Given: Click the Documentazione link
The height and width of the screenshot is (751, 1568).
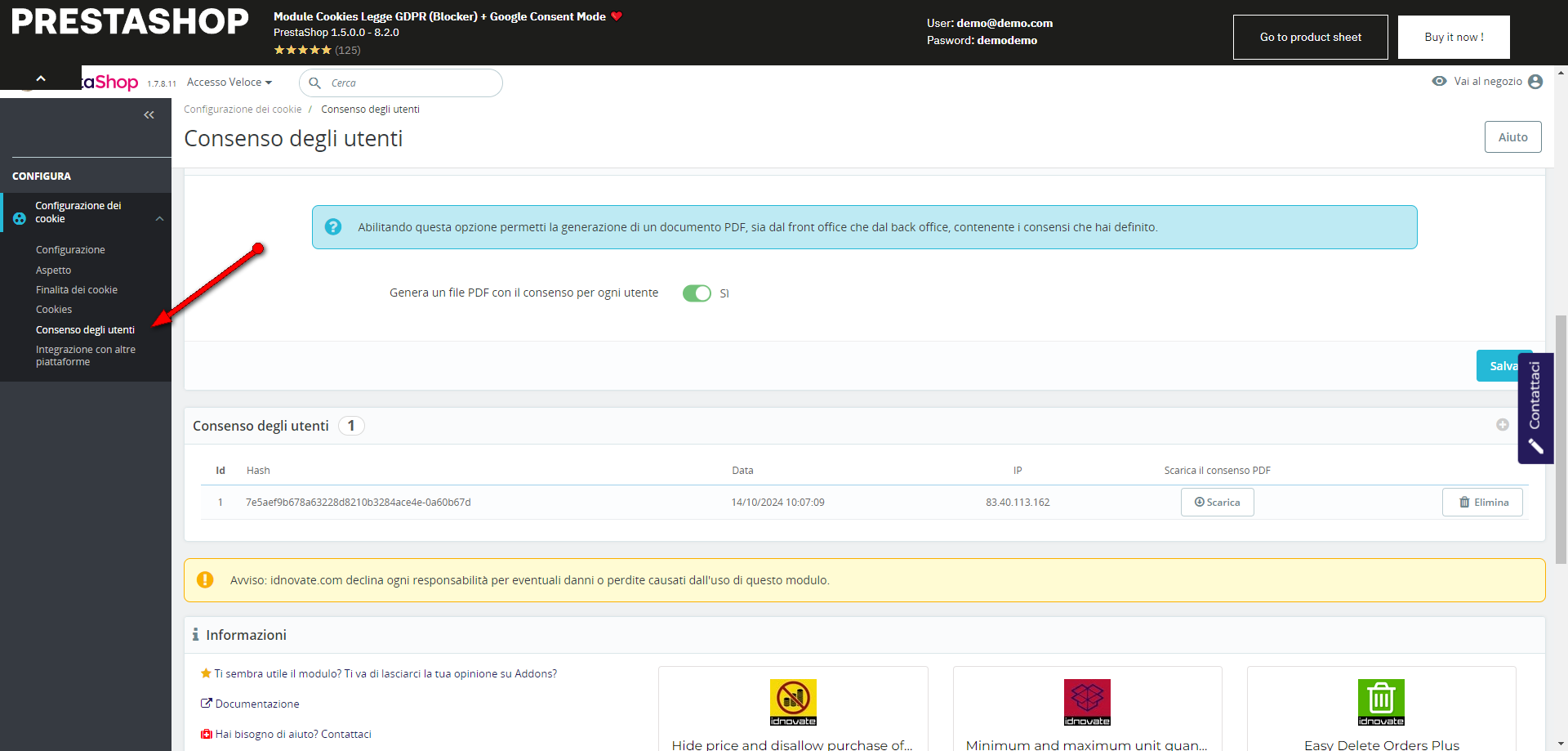Looking at the screenshot, I should coord(256,704).
